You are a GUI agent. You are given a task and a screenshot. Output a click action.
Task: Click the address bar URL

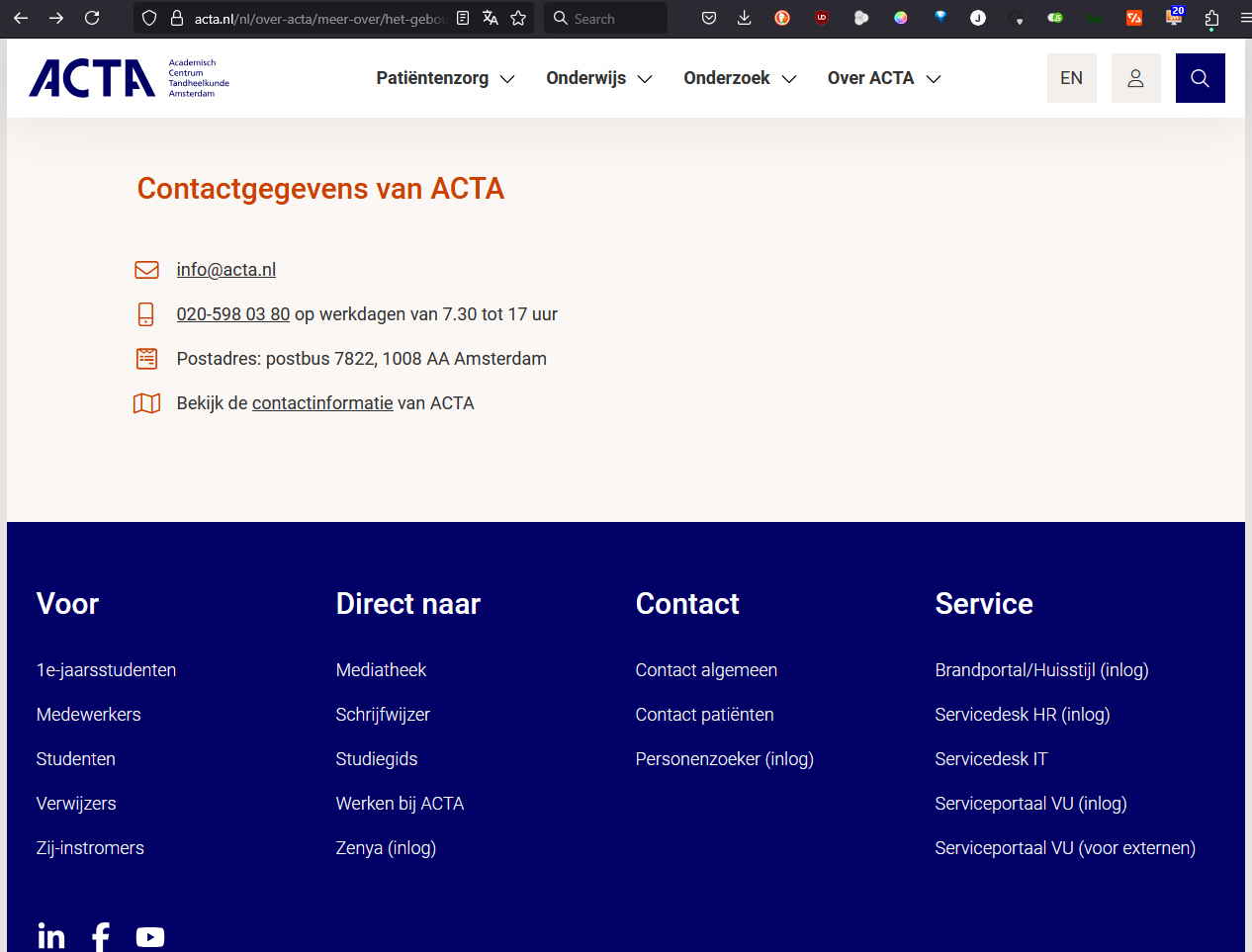pyautogui.click(x=320, y=19)
